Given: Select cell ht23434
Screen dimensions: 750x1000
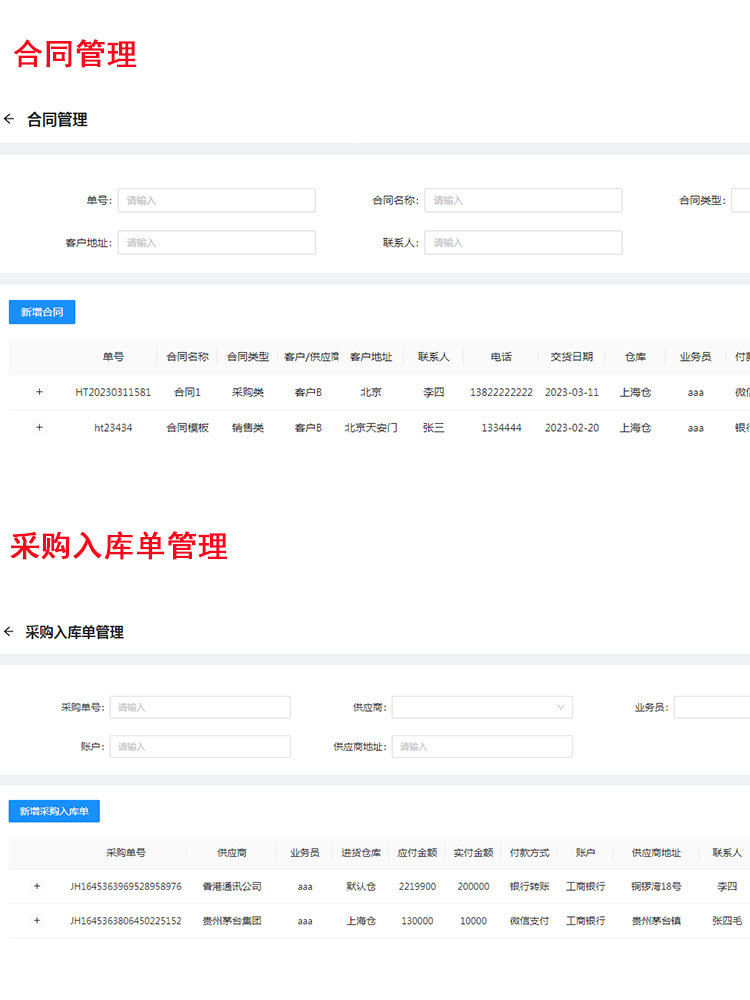Looking at the screenshot, I should coord(114,428).
